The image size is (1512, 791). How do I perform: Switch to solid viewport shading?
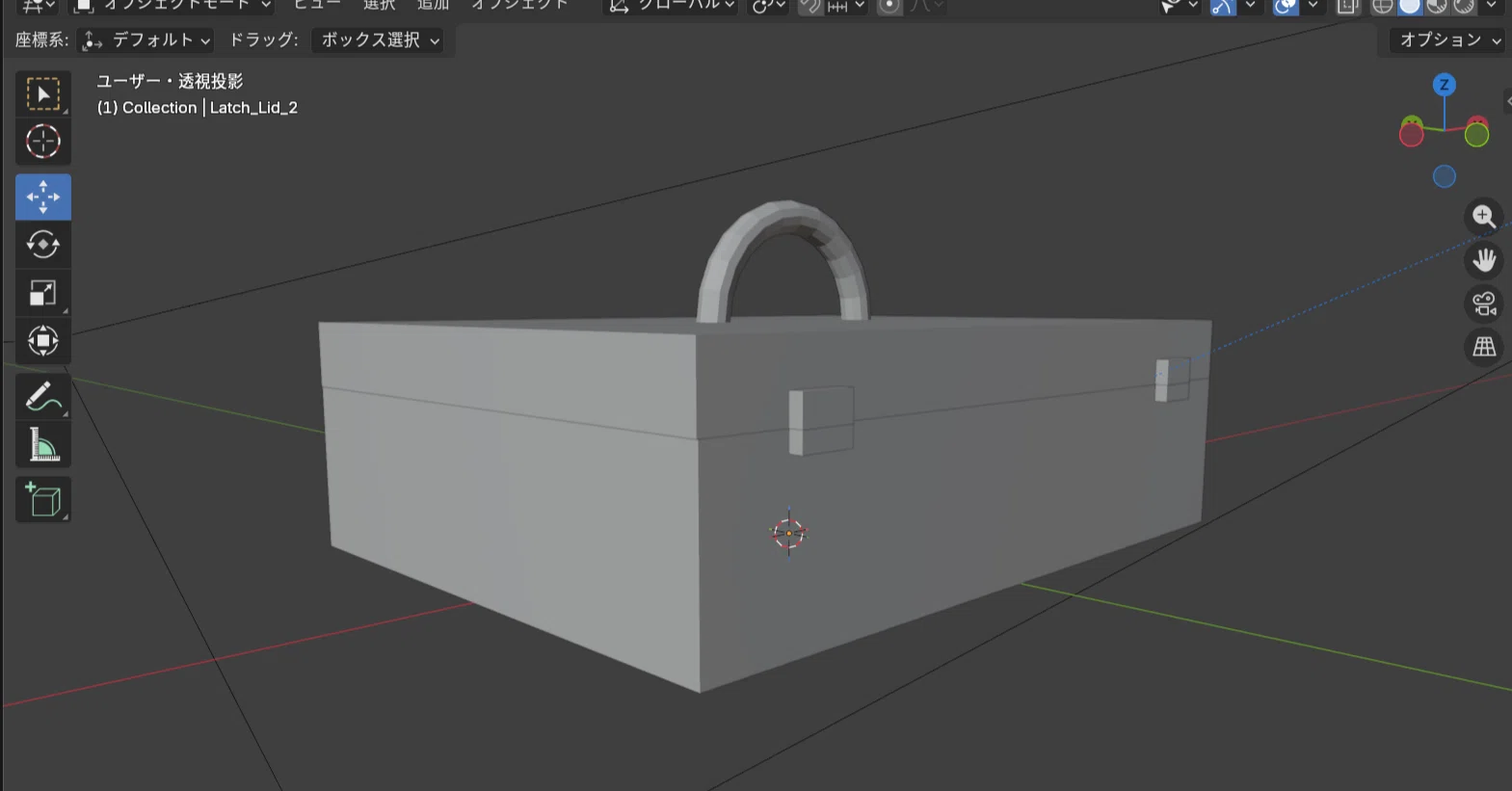point(1410,6)
